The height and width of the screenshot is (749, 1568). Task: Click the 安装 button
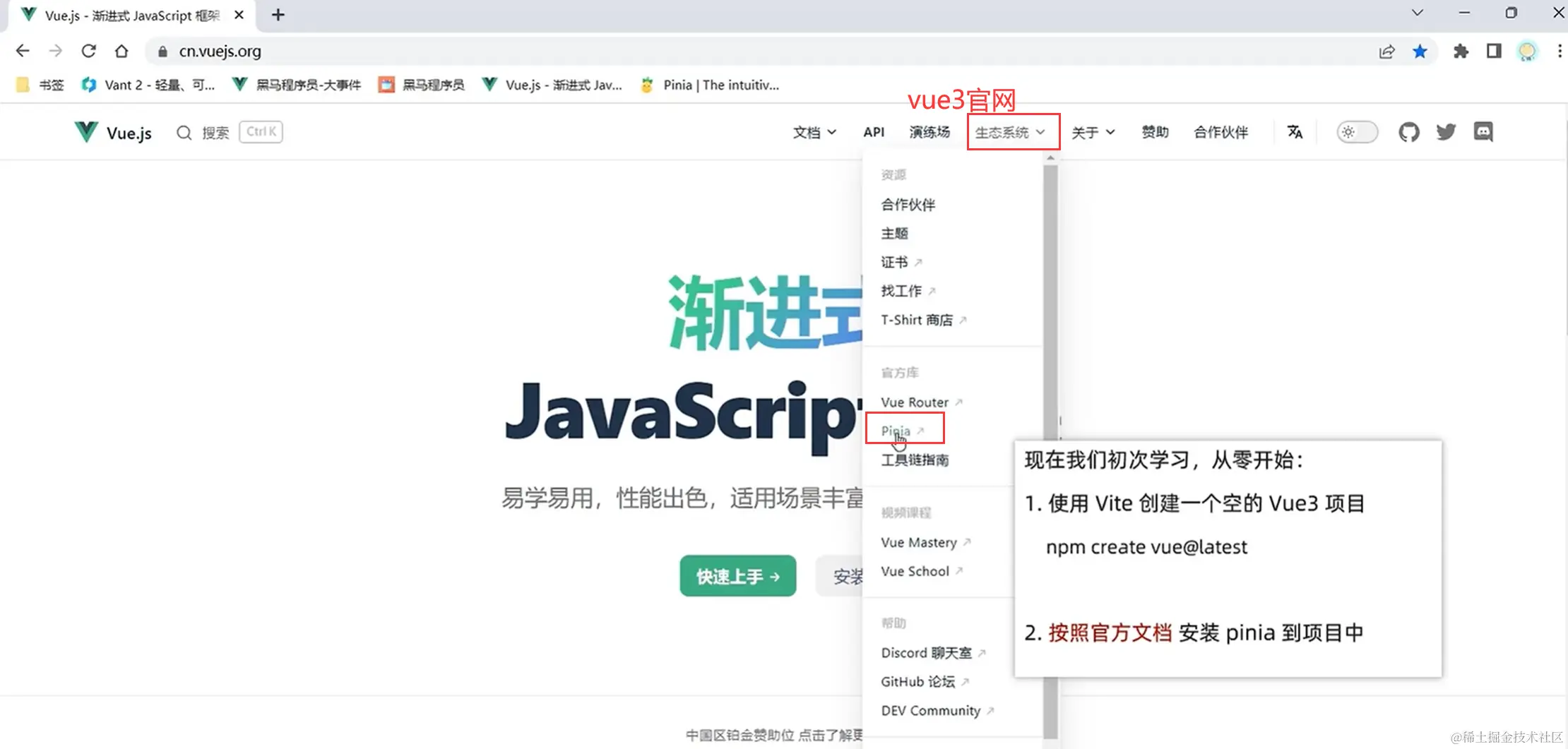[x=841, y=576]
